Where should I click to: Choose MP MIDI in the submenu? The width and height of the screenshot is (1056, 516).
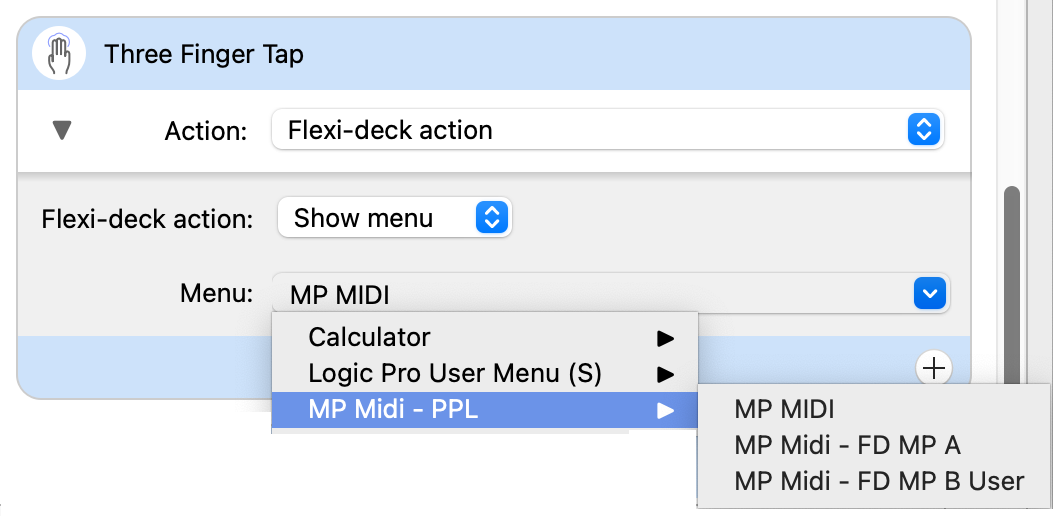coord(784,409)
